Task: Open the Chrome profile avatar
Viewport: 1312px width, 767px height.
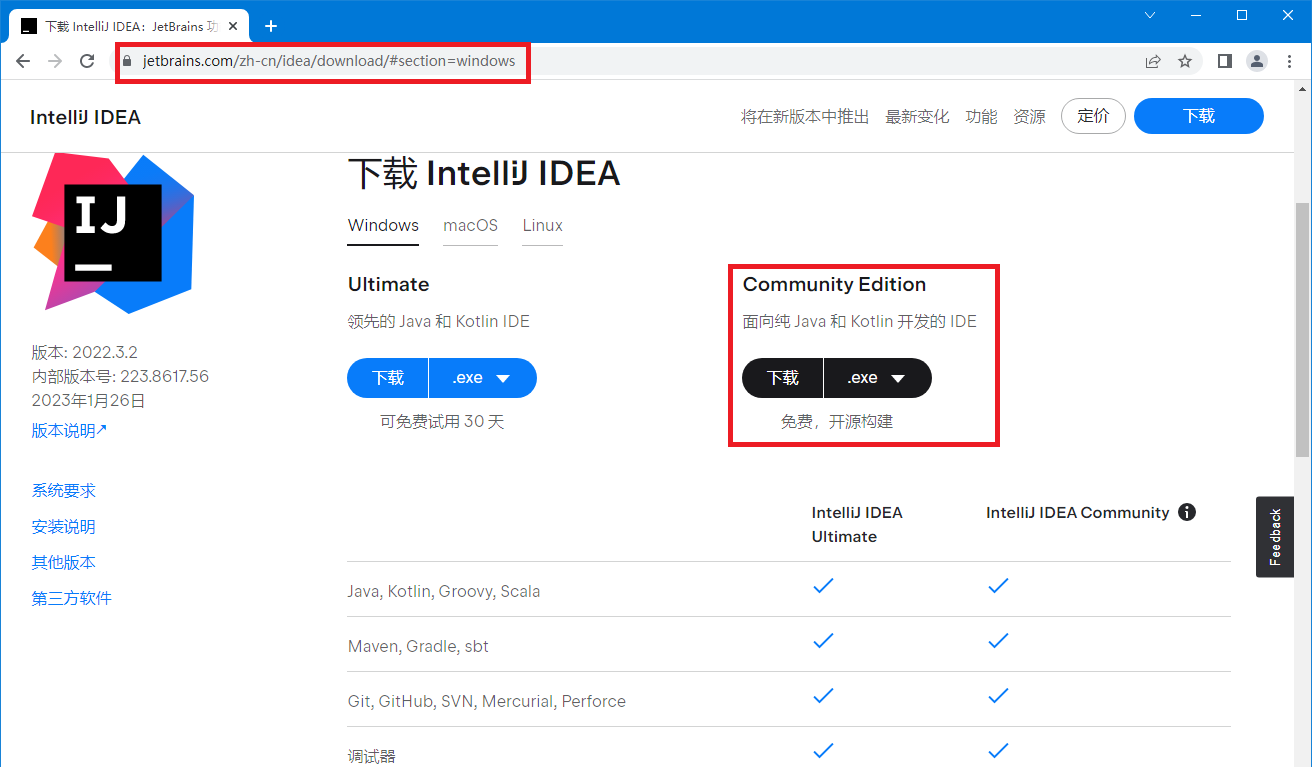Action: click(1257, 61)
